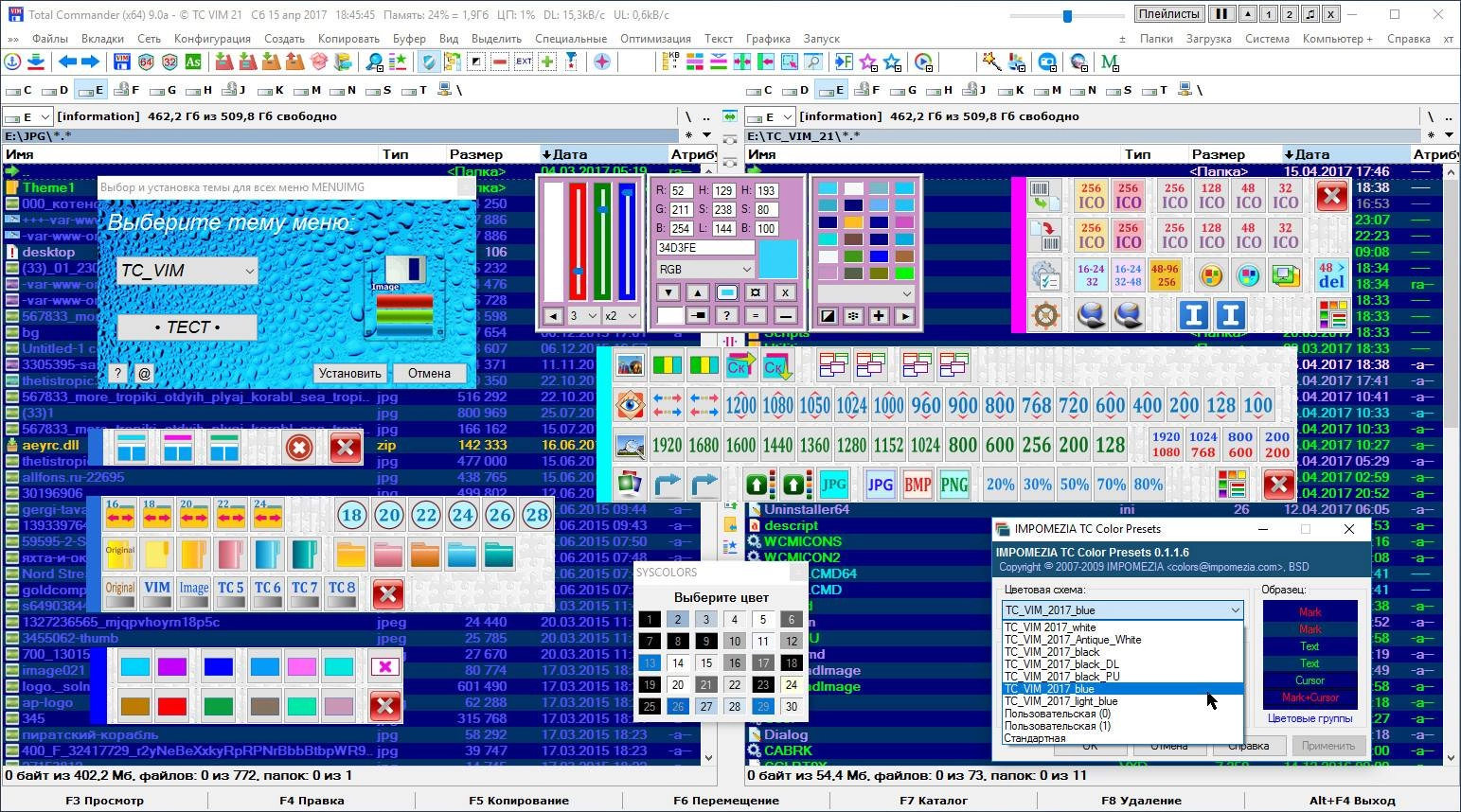
Task: Click the PNG conversion icon
Action: point(954,485)
